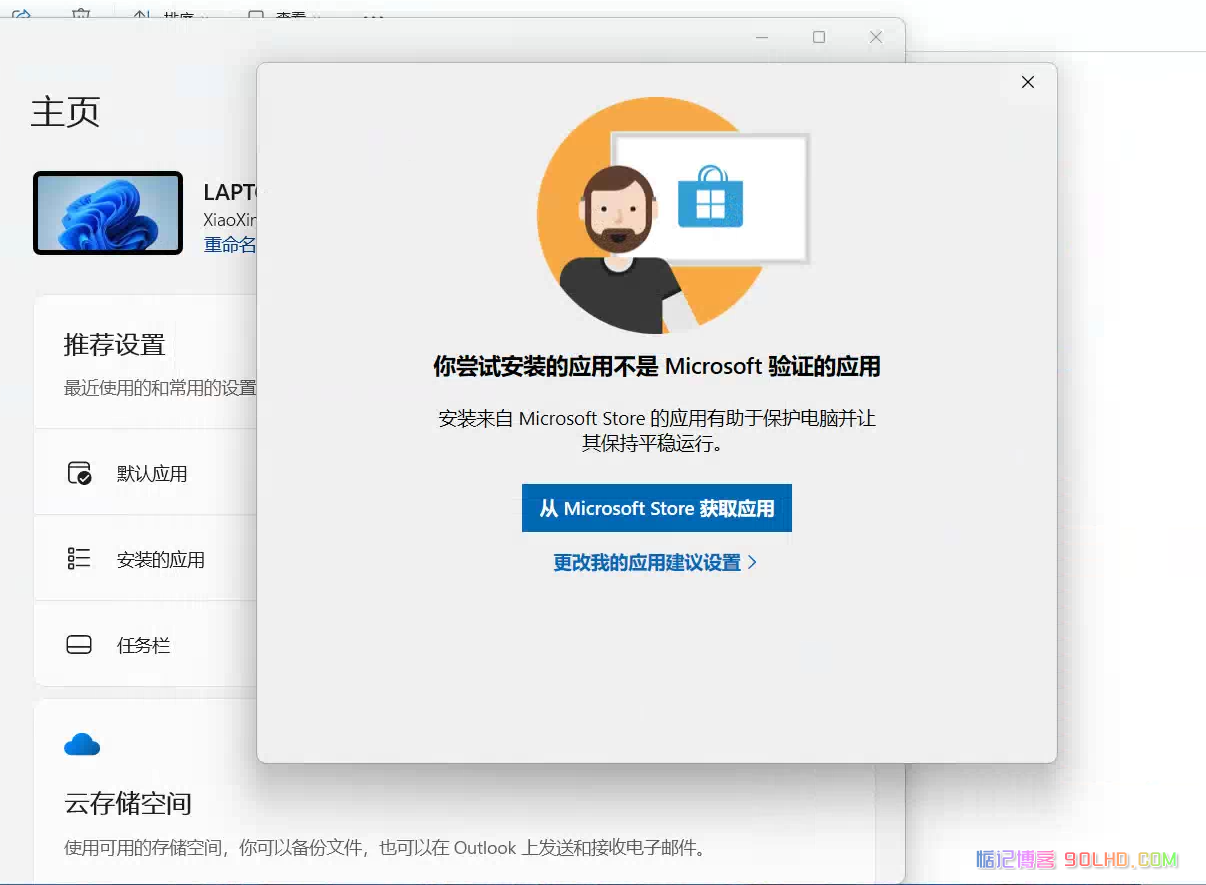The height and width of the screenshot is (885, 1206).
Task: Click the dialog headline about Microsoft 验证的应用
Action: (x=657, y=367)
